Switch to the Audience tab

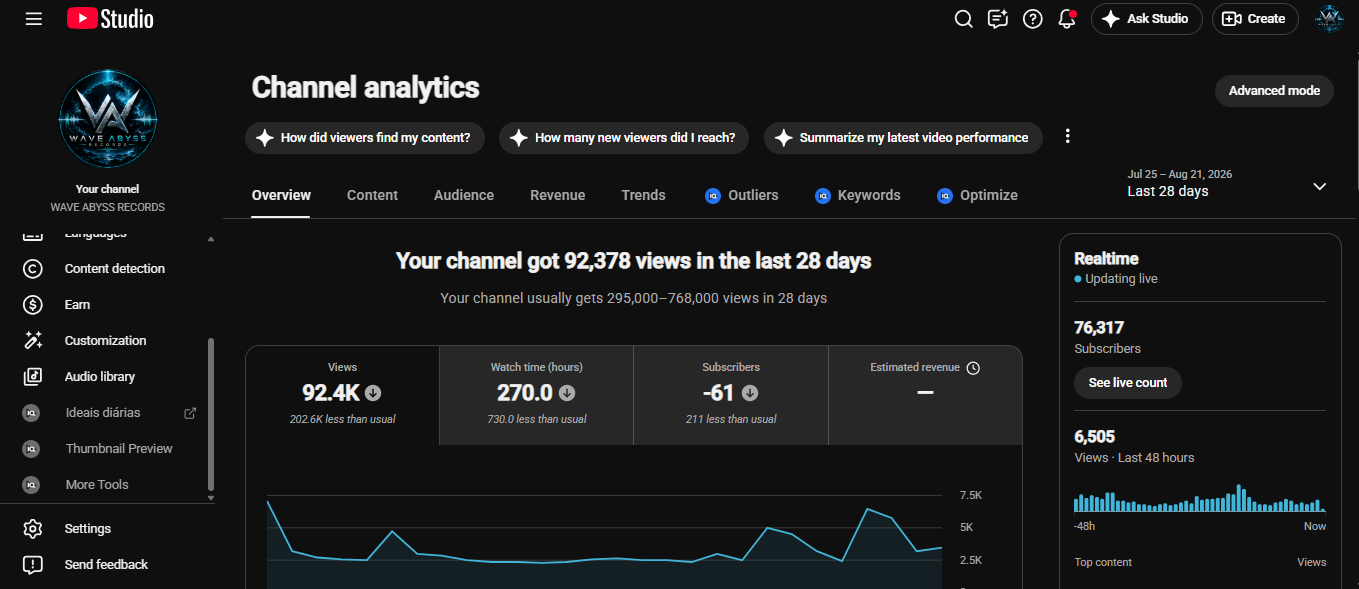click(464, 195)
